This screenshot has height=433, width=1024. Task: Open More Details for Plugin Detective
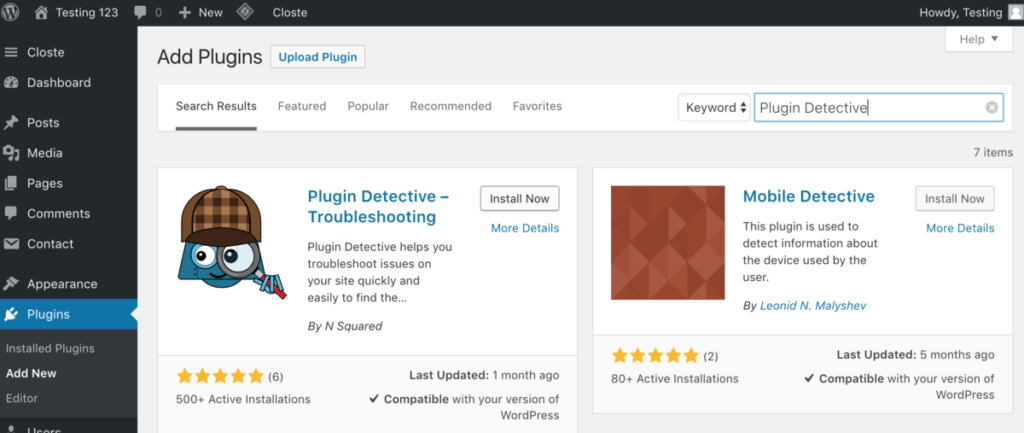[x=525, y=228]
